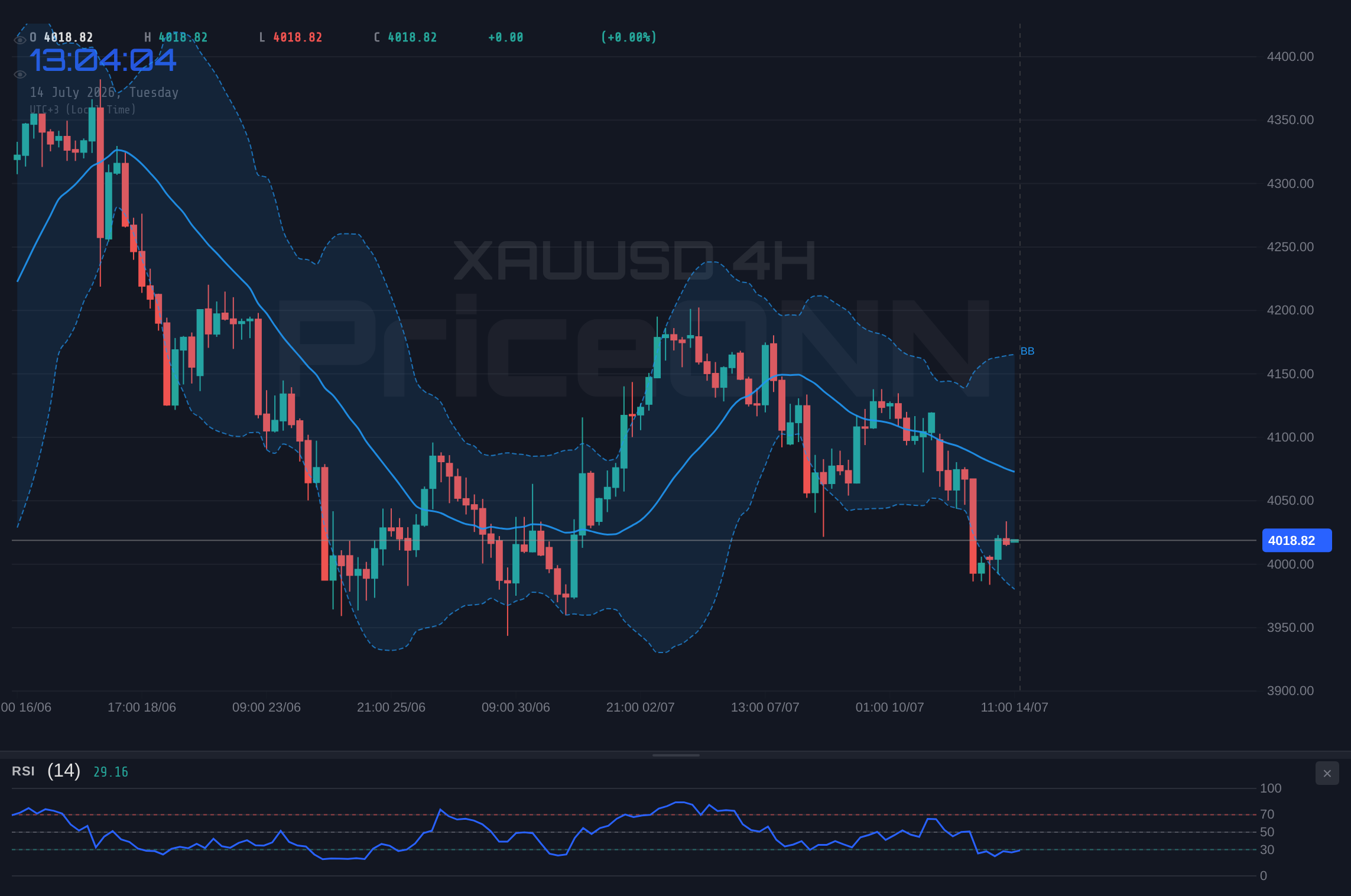Click the 4400.00 price axis label

pyautogui.click(x=1290, y=57)
